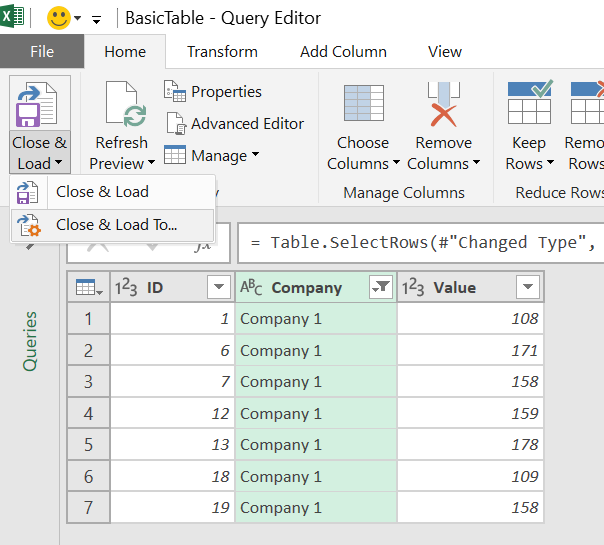
Task: Click ID cell with value 12
Action: pos(173,414)
